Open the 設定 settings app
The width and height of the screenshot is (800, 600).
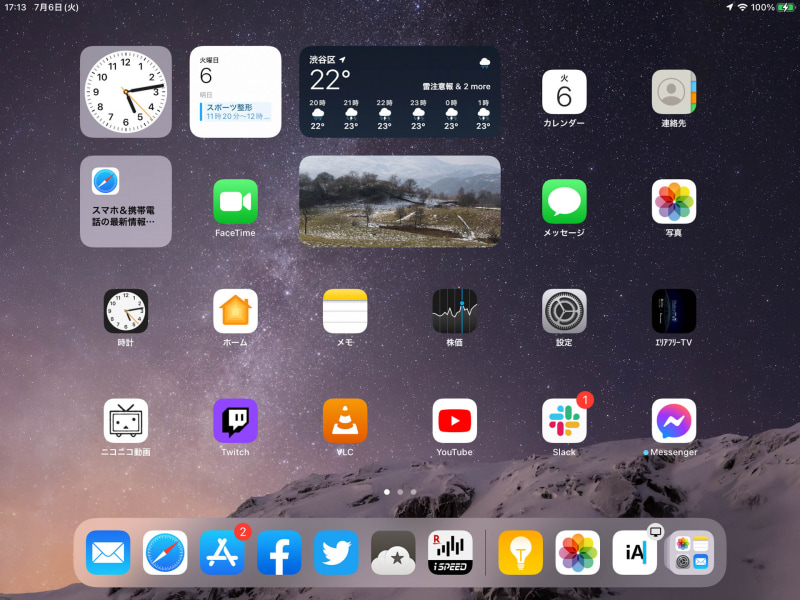click(x=564, y=311)
